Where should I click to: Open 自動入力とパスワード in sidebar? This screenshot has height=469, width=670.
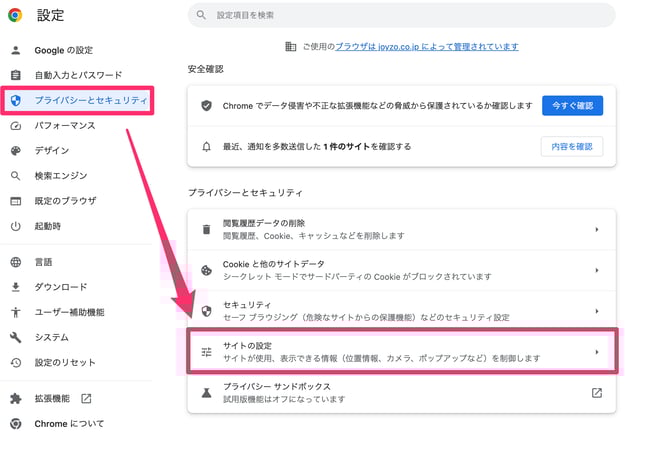[76, 75]
